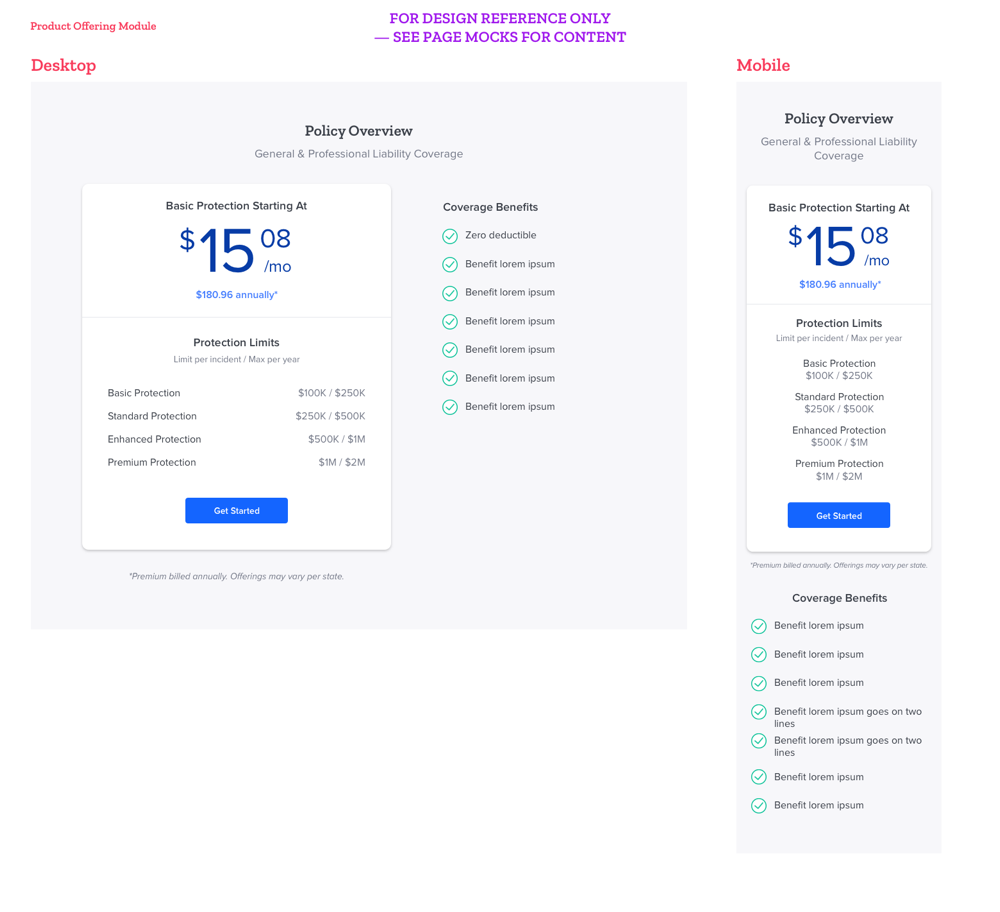The width and height of the screenshot is (1000, 912).
Task: Click mobile Enhanced Protection entry
Action: pos(839,436)
